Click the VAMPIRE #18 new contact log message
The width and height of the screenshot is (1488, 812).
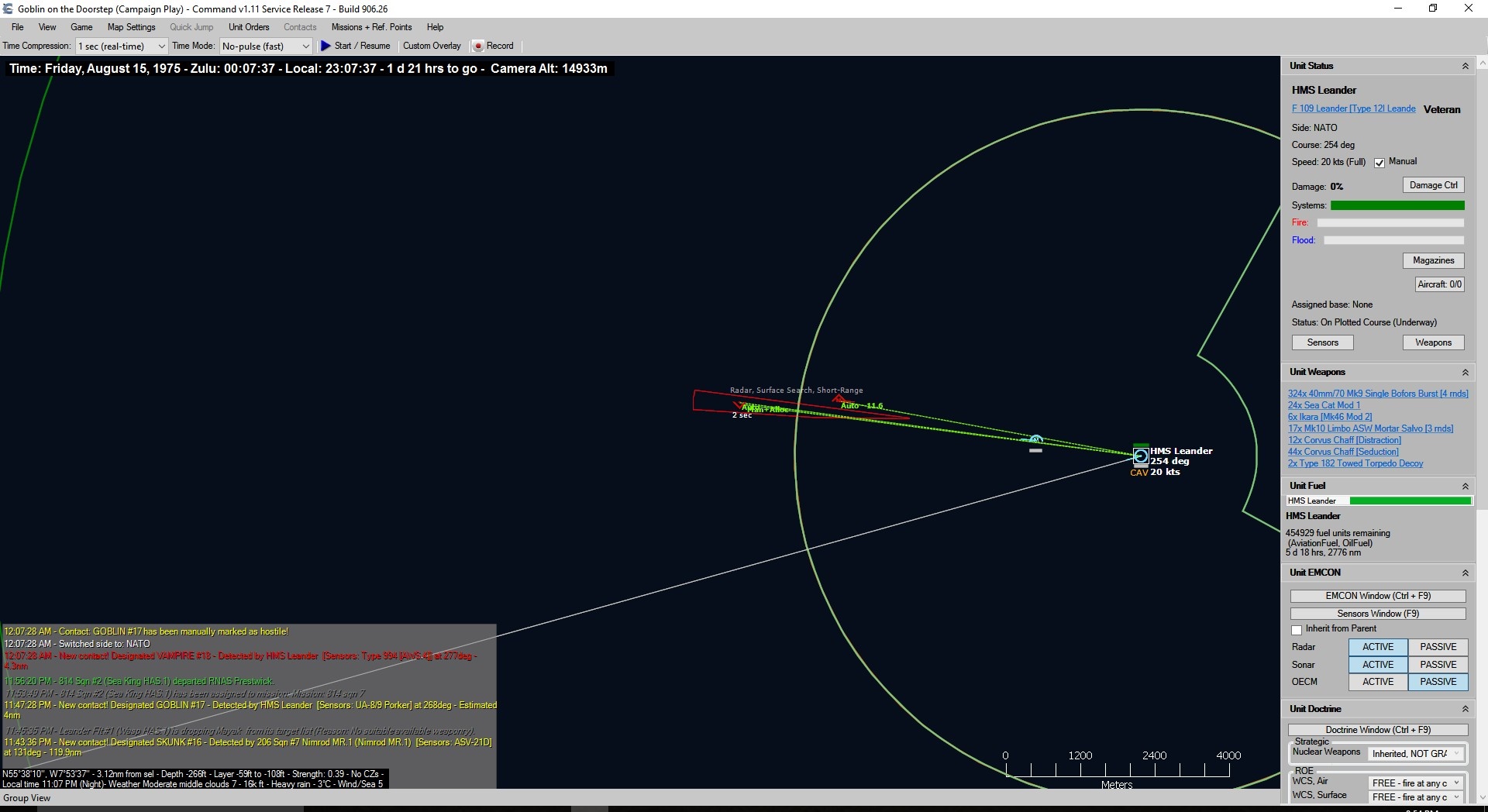242,661
